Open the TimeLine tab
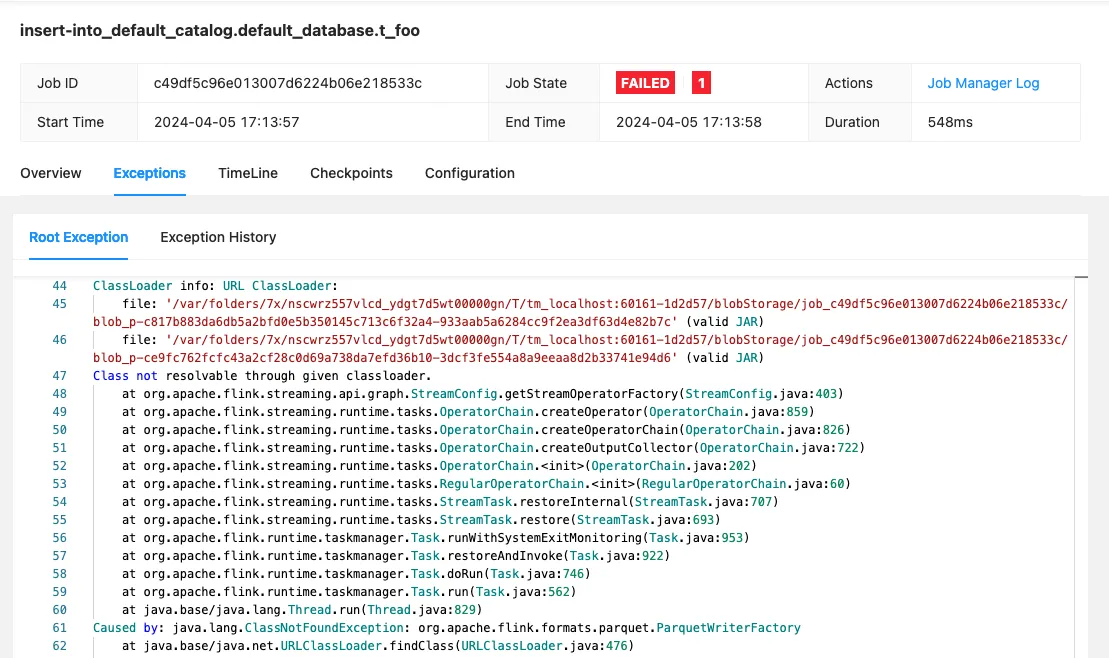Image resolution: width=1109 pixels, height=658 pixels. pos(248,173)
